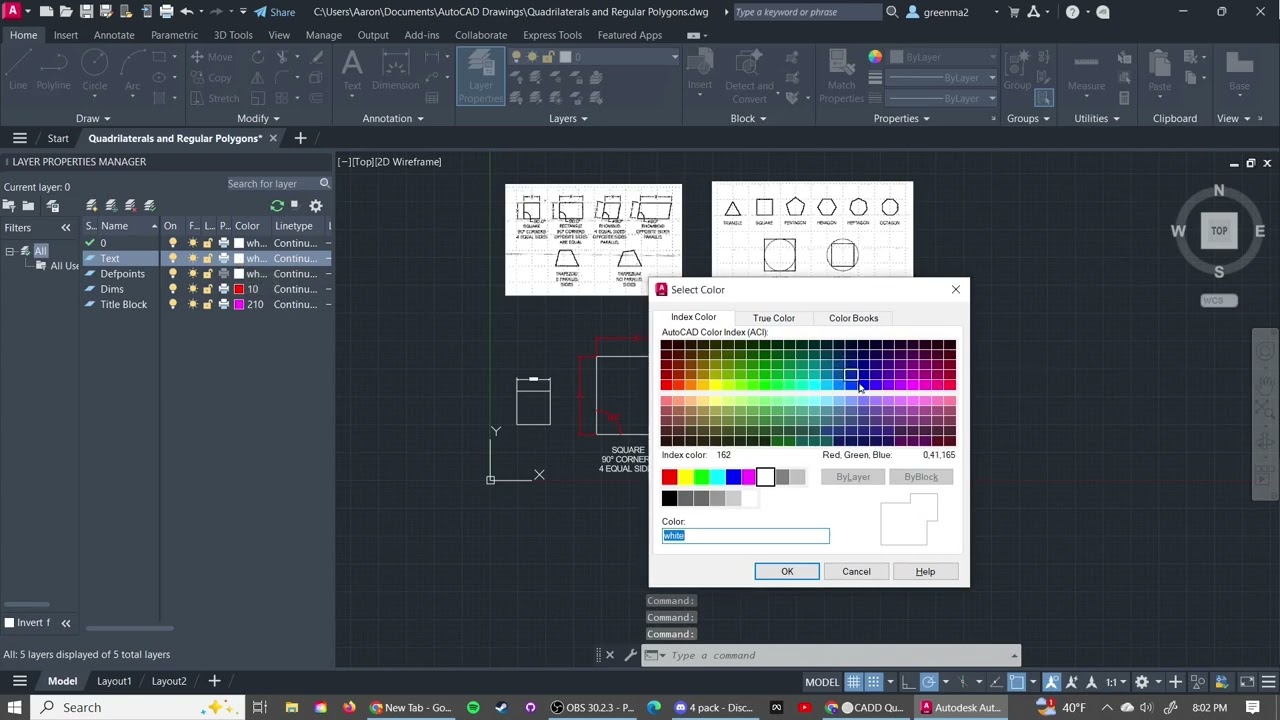Viewport: 1280px width, 720px height.
Task: Click the layer search magnifier icon
Action: (x=324, y=183)
